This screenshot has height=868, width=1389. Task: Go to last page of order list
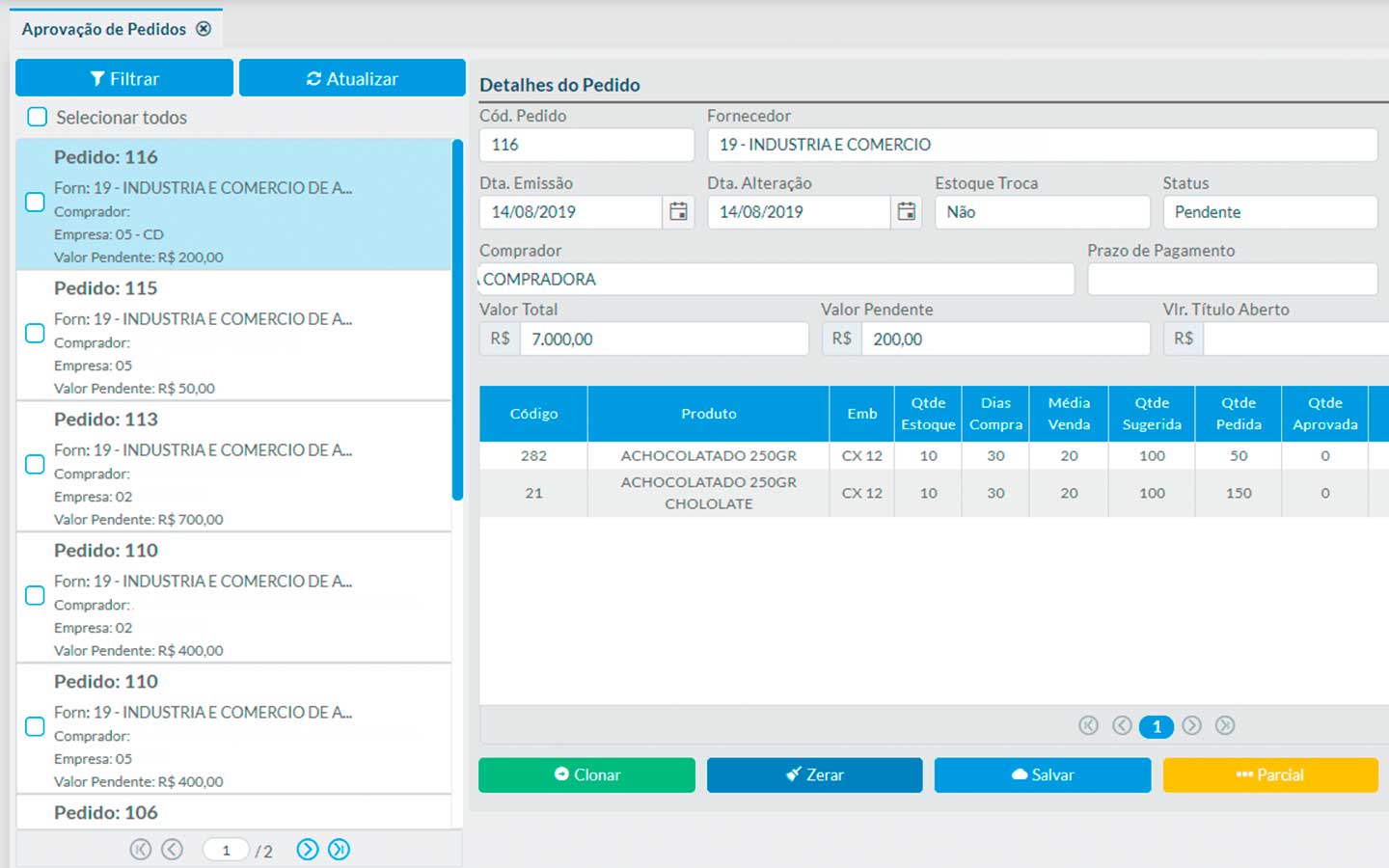[339, 850]
